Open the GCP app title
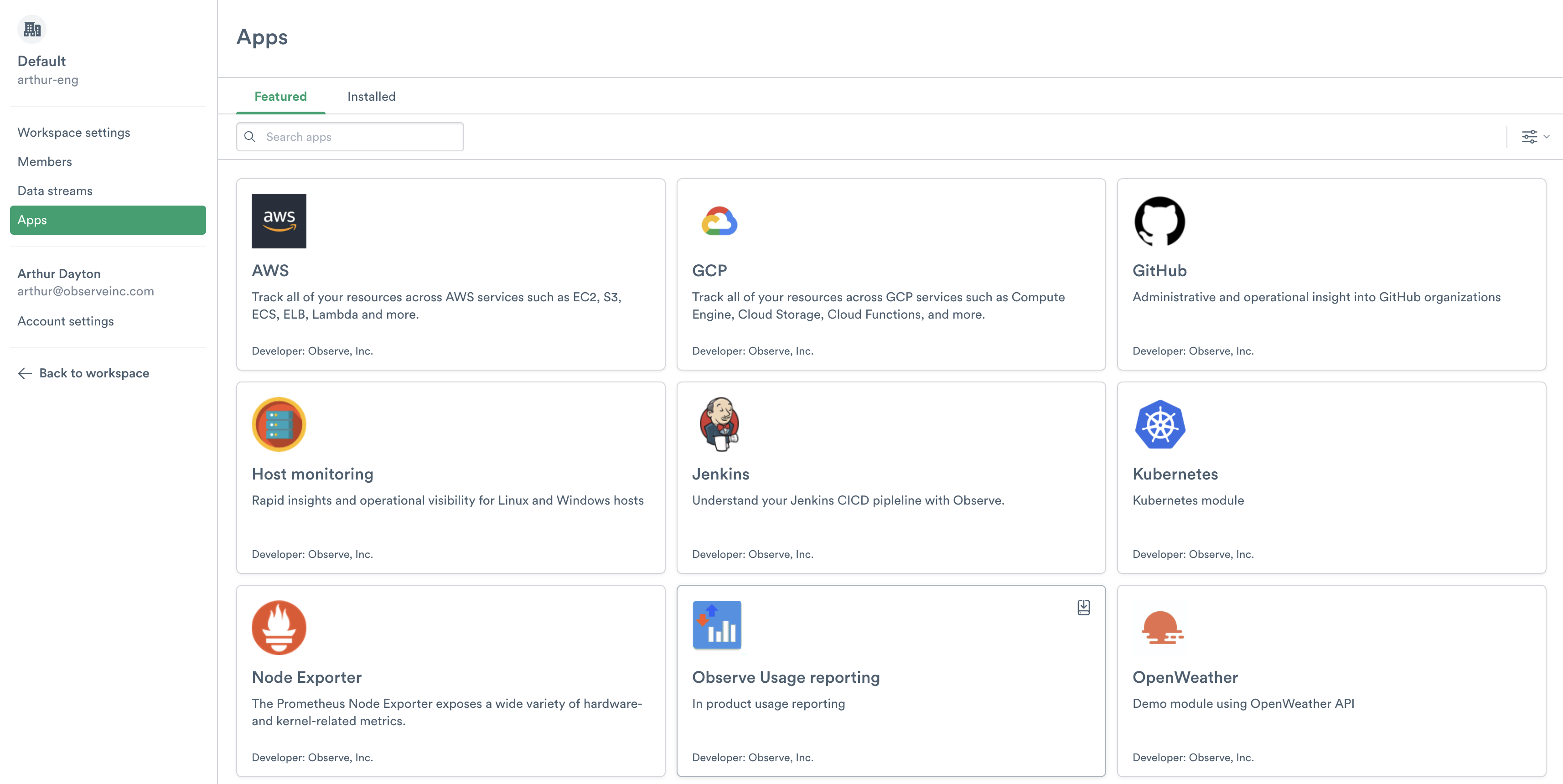This screenshot has height=784, width=1563. [x=709, y=270]
